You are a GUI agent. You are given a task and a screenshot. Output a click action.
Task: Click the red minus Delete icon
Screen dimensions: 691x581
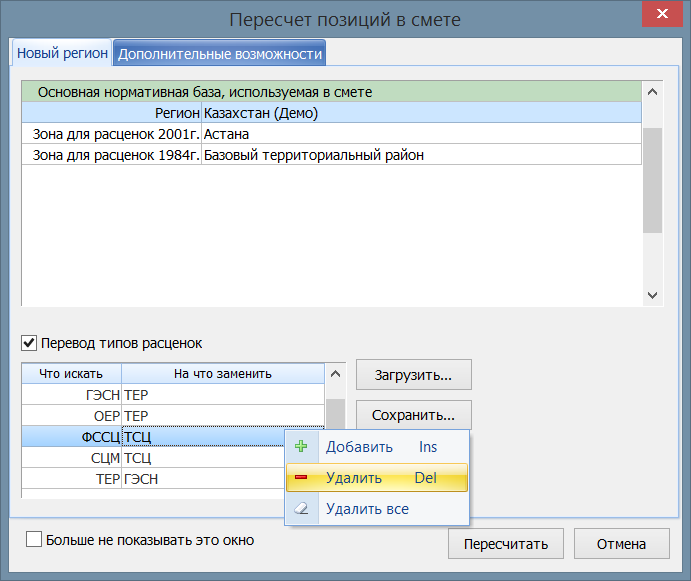(x=302, y=478)
